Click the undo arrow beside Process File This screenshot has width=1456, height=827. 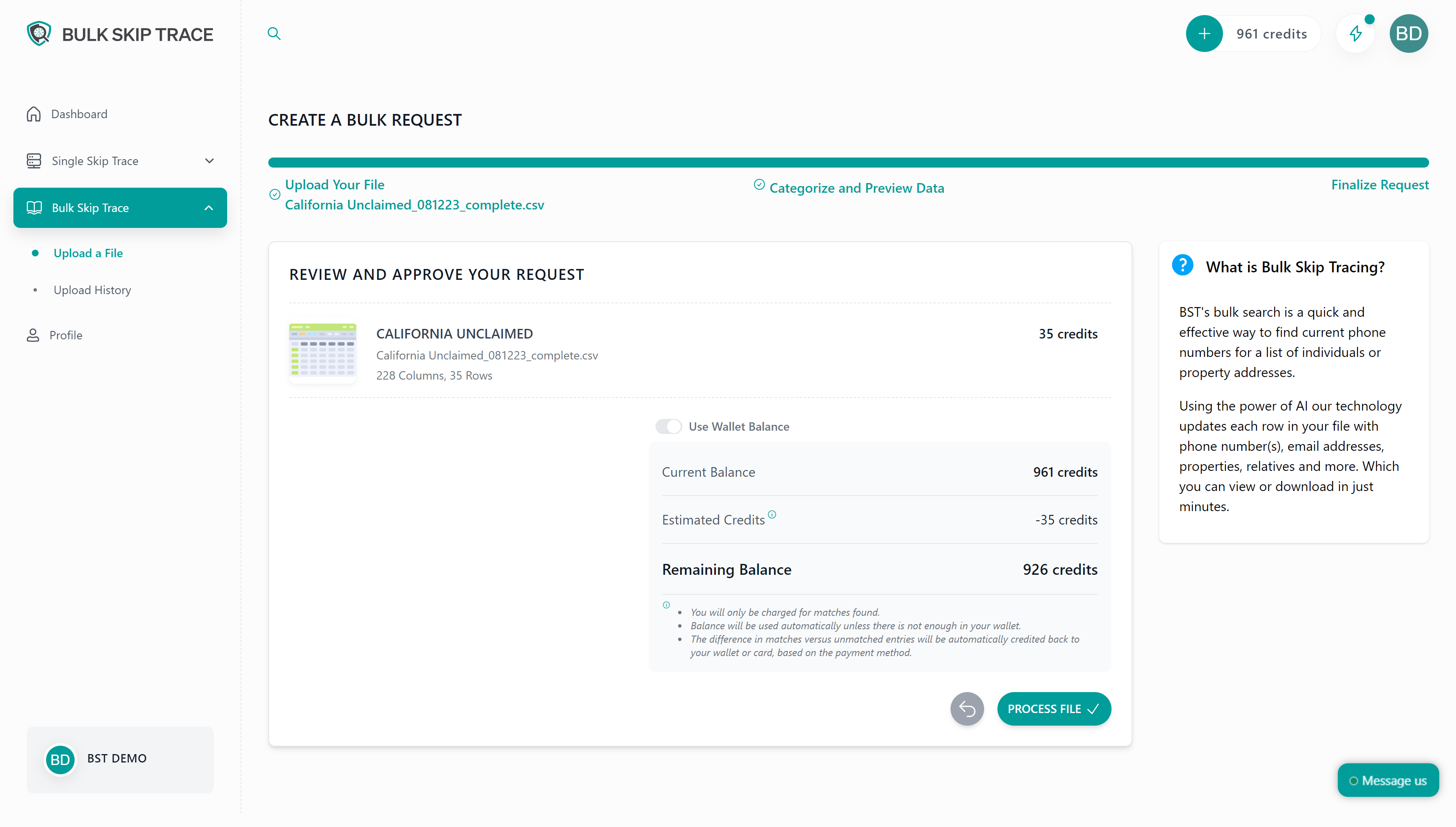tap(966, 708)
